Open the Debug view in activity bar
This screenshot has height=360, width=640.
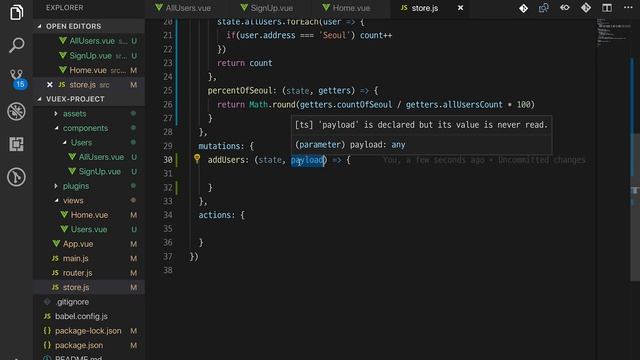[16, 111]
